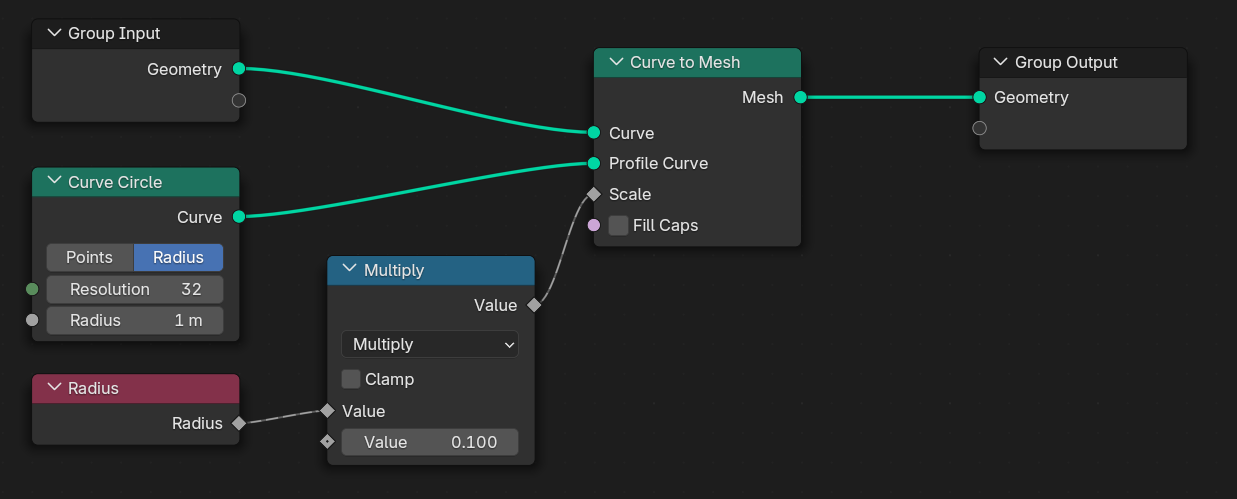The width and height of the screenshot is (1237, 499).
Task: Select the Points mode button
Action: click(x=90, y=257)
